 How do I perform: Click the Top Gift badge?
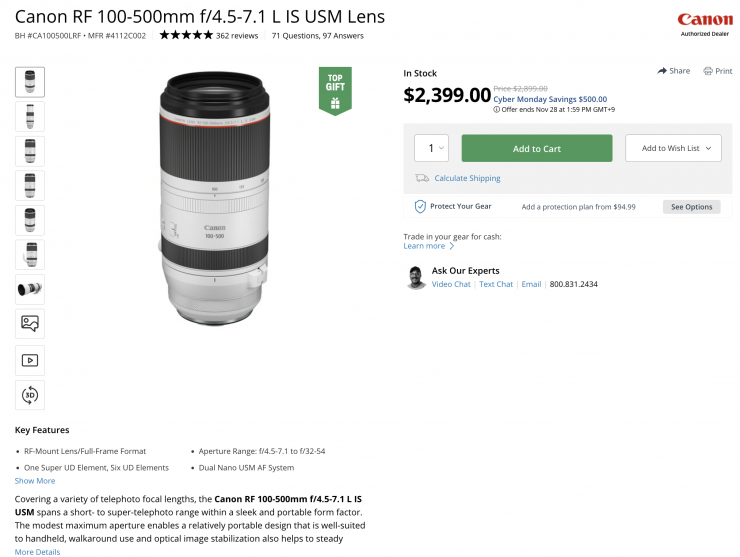click(x=335, y=90)
